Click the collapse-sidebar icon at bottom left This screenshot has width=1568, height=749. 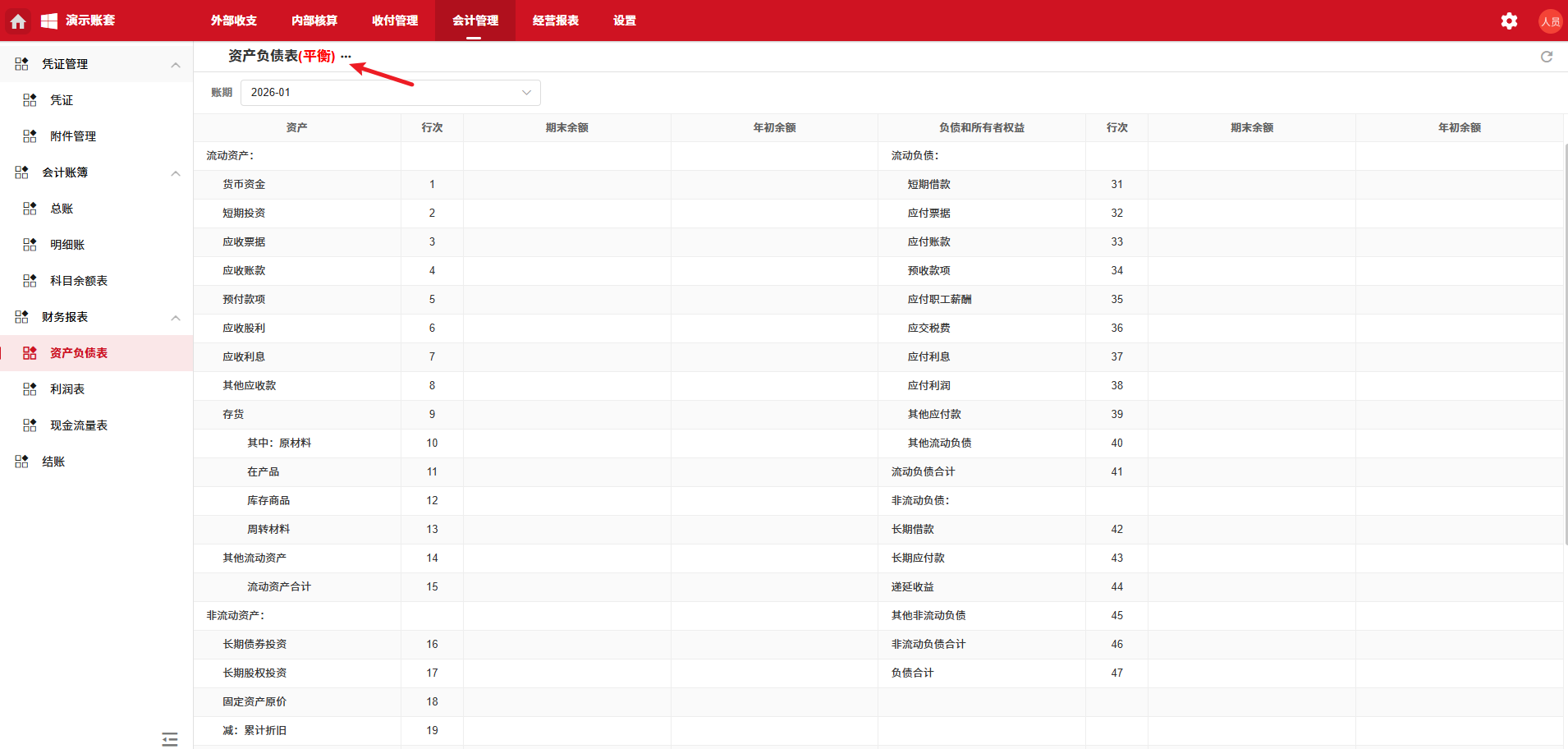click(170, 738)
